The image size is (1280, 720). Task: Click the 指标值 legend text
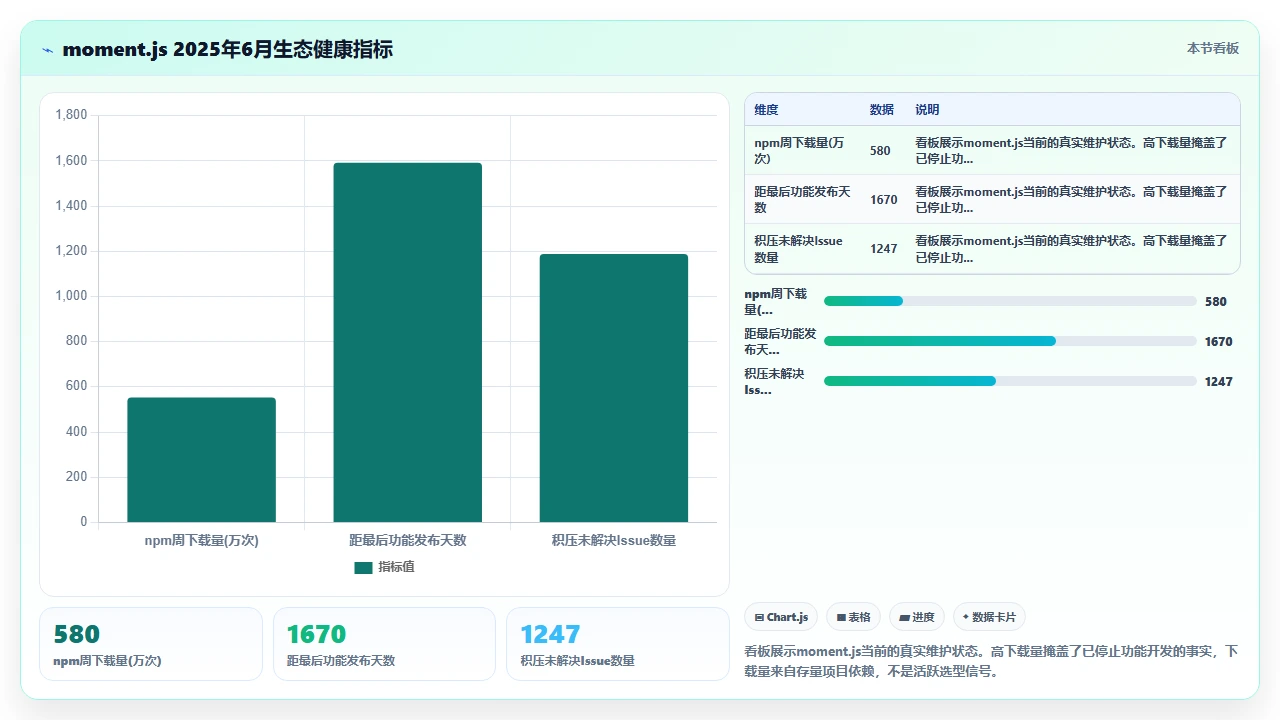tap(396, 567)
